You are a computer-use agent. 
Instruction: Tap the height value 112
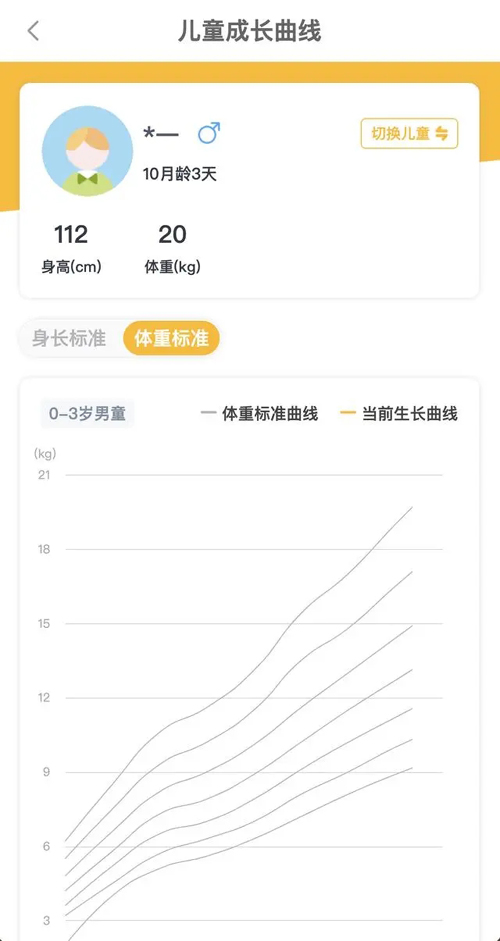click(71, 235)
